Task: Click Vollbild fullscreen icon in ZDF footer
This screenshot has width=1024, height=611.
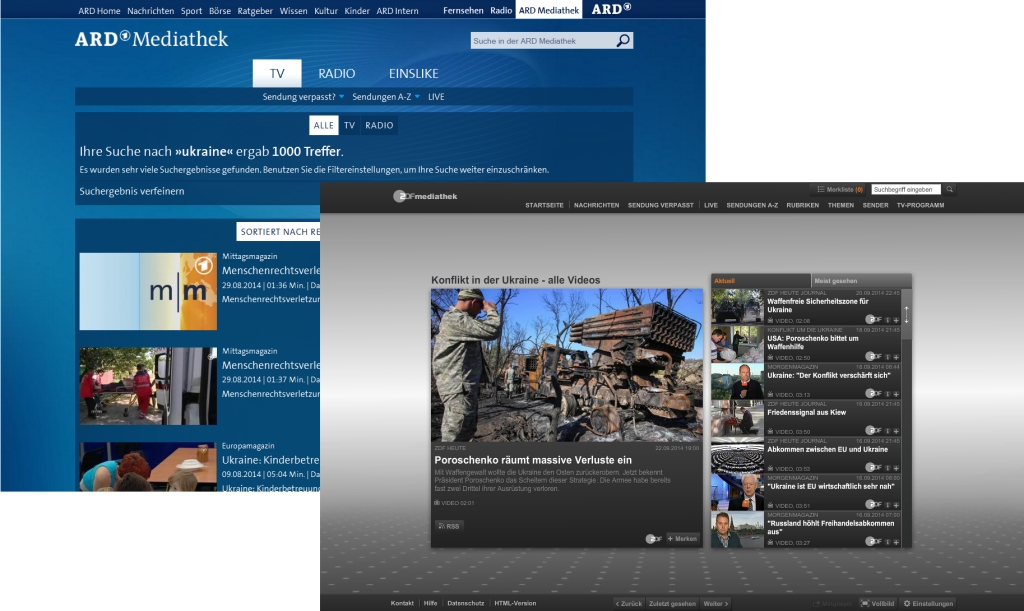Action: pos(865,603)
